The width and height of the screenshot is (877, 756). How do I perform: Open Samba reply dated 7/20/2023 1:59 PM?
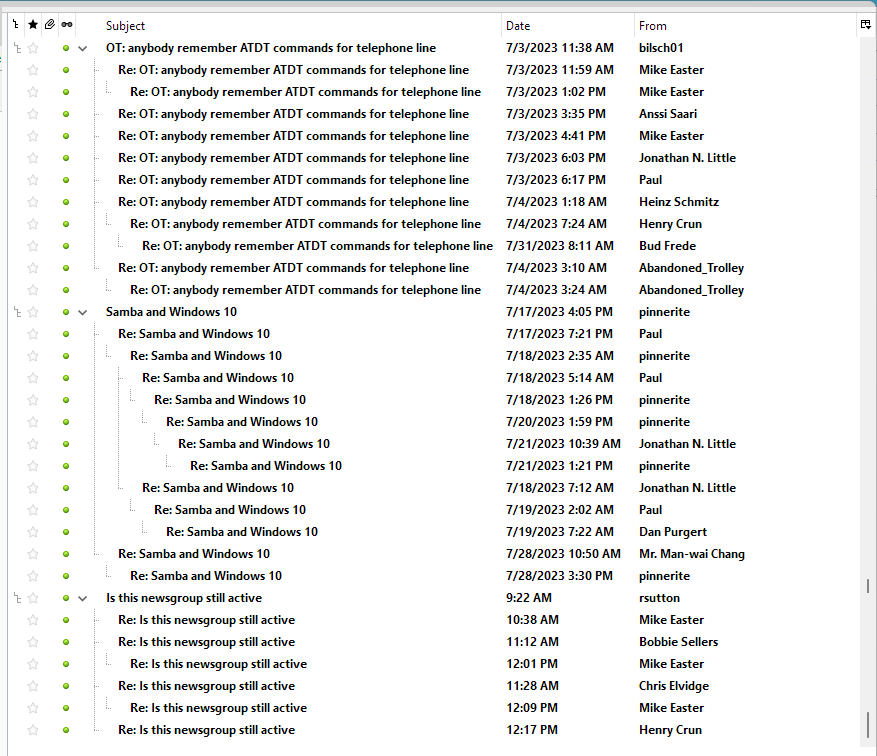pyautogui.click(x=242, y=422)
